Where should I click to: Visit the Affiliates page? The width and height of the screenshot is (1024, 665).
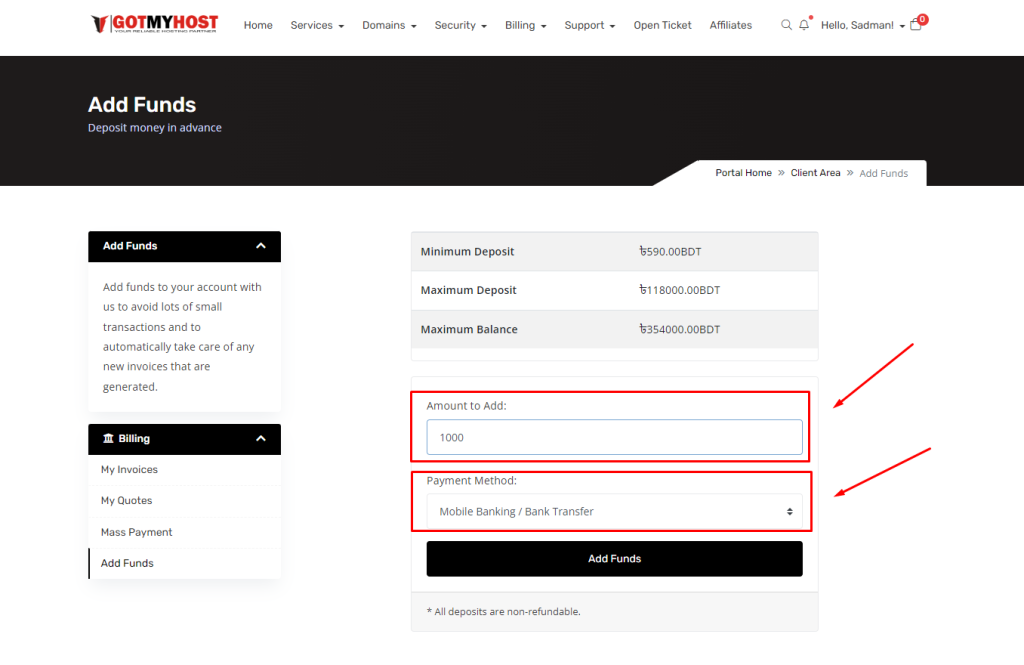point(730,25)
